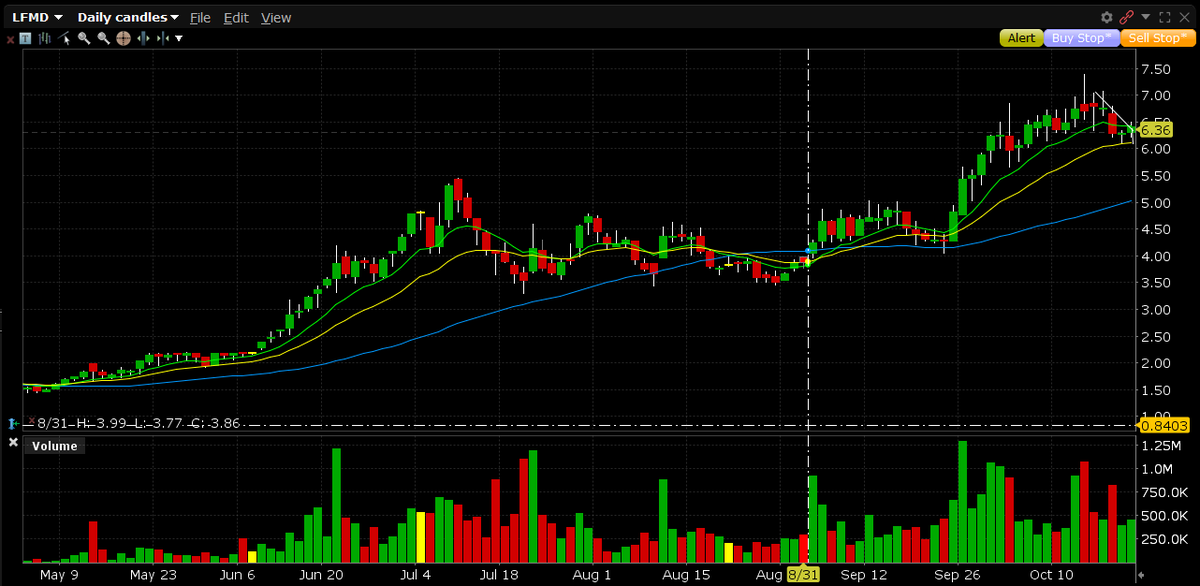This screenshot has width=1200, height=586.
Task: Click the red chain link grouping icon
Action: coord(1126,17)
